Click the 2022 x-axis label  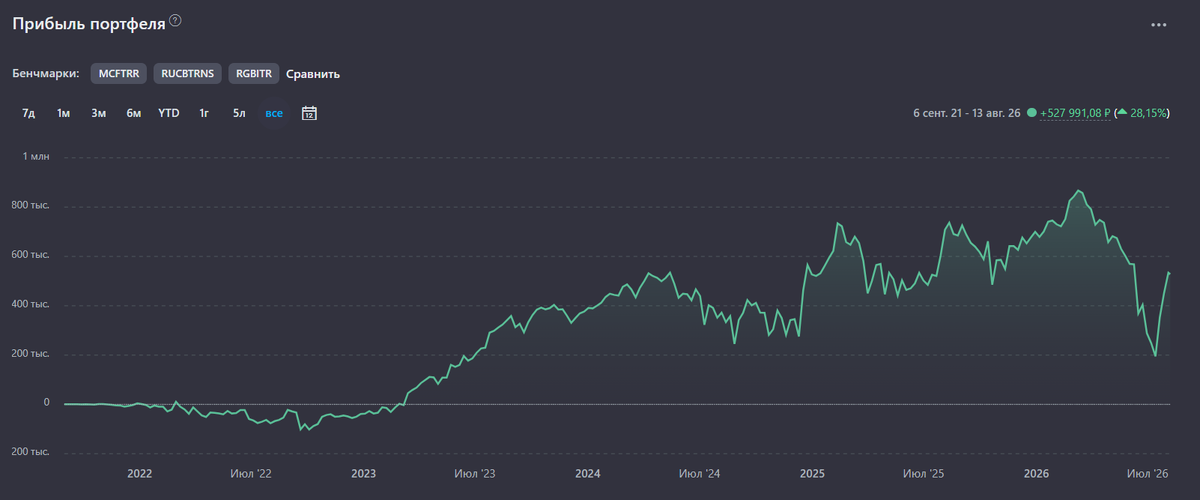[x=139, y=473]
